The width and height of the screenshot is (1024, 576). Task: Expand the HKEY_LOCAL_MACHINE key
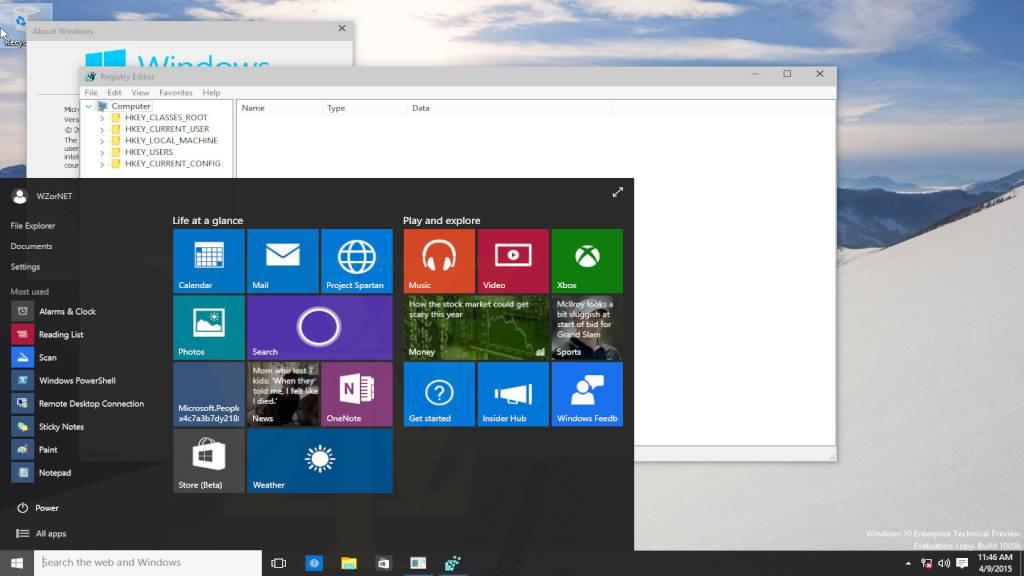click(102, 140)
